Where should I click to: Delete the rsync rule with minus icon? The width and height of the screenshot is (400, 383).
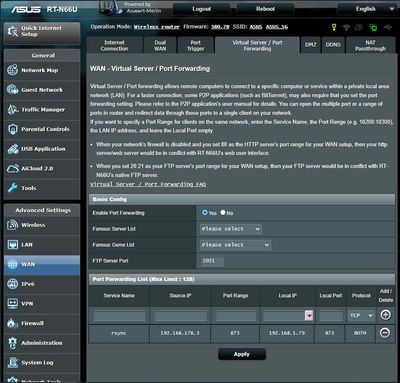coord(385,333)
